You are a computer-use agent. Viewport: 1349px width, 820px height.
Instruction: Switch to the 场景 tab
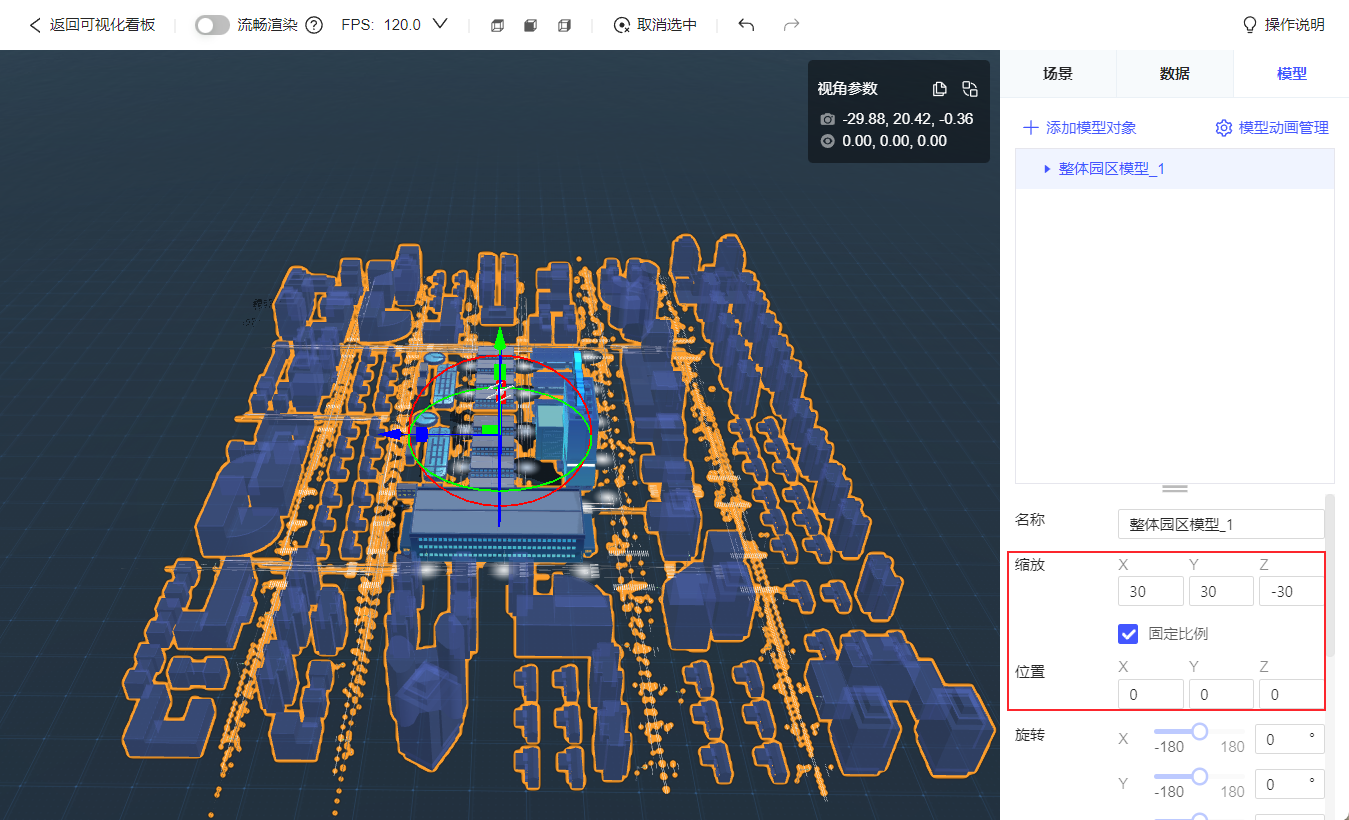click(1058, 74)
